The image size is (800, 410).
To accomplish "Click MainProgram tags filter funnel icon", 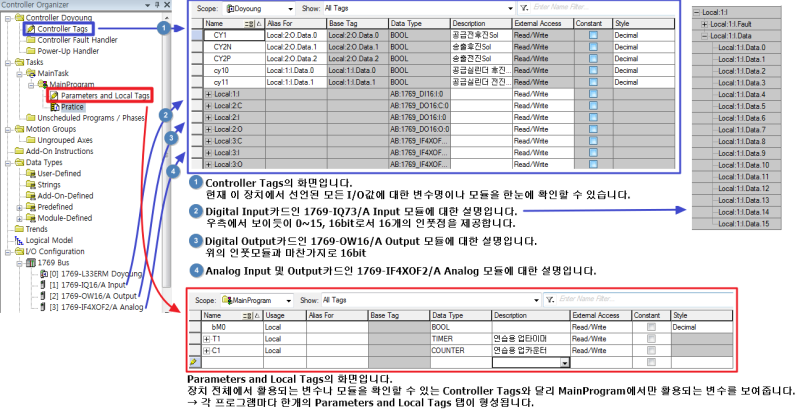I will 550,299.
